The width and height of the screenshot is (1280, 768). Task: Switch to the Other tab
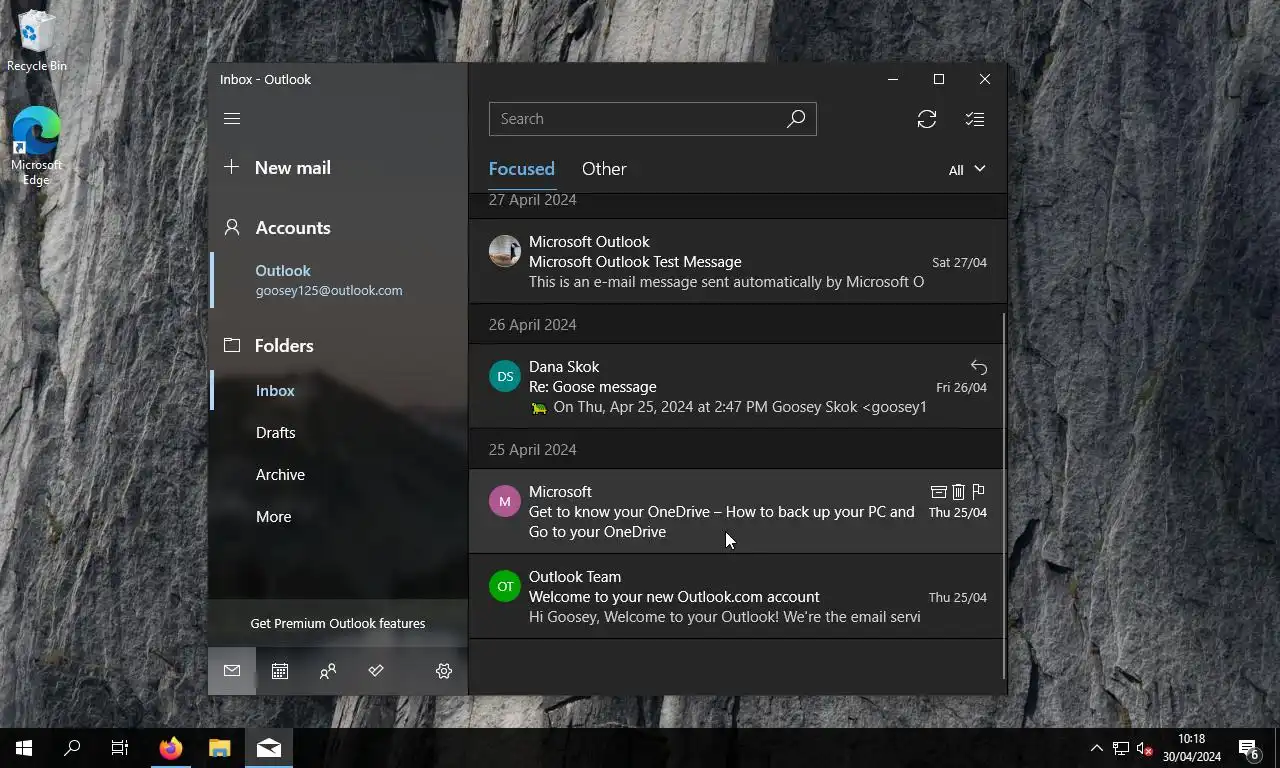tap(604, 169)
